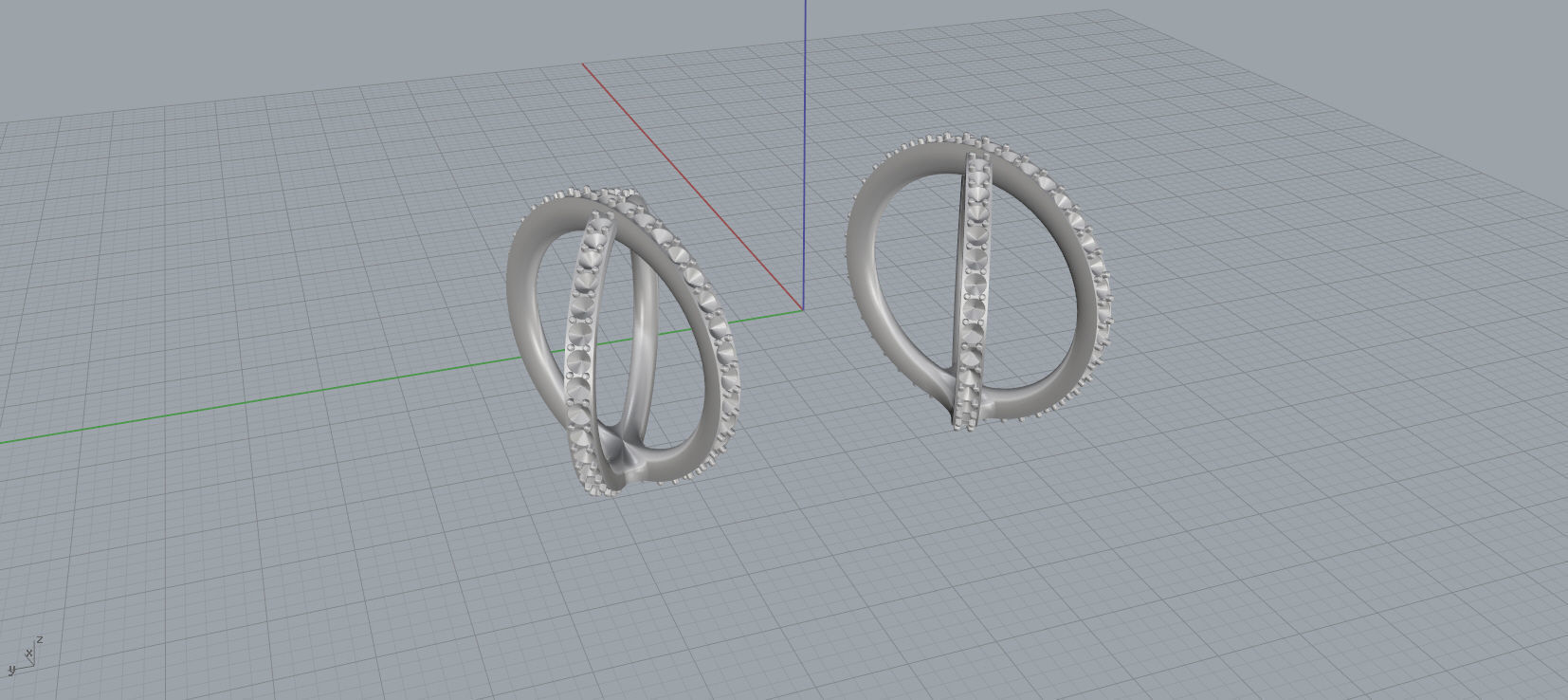Select the right crossed-ring model
The height and width of the screenshot is (700, 1568).
[x=979, y=280]
